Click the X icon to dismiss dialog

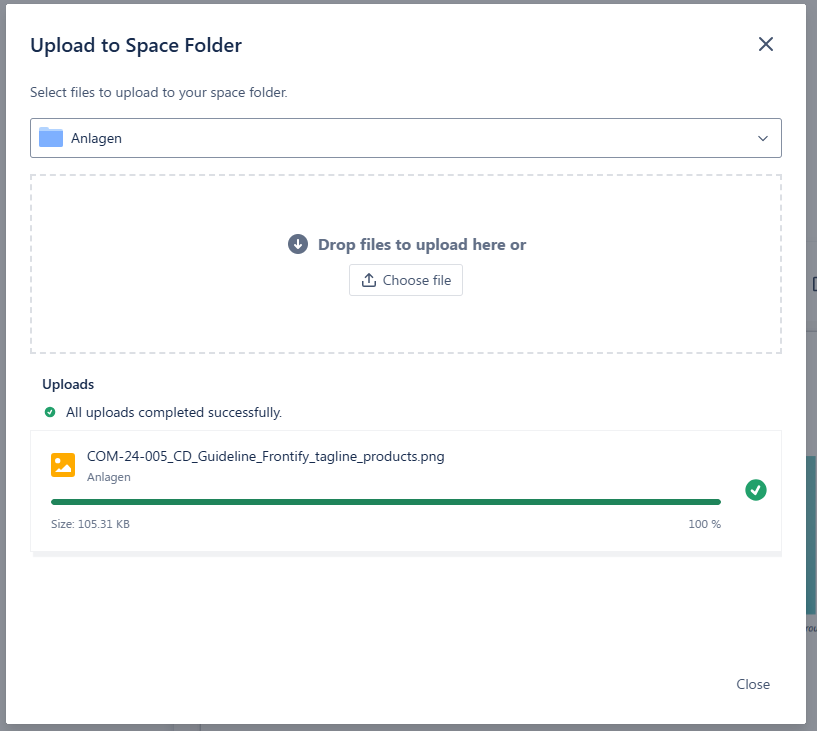coord(766,44)
